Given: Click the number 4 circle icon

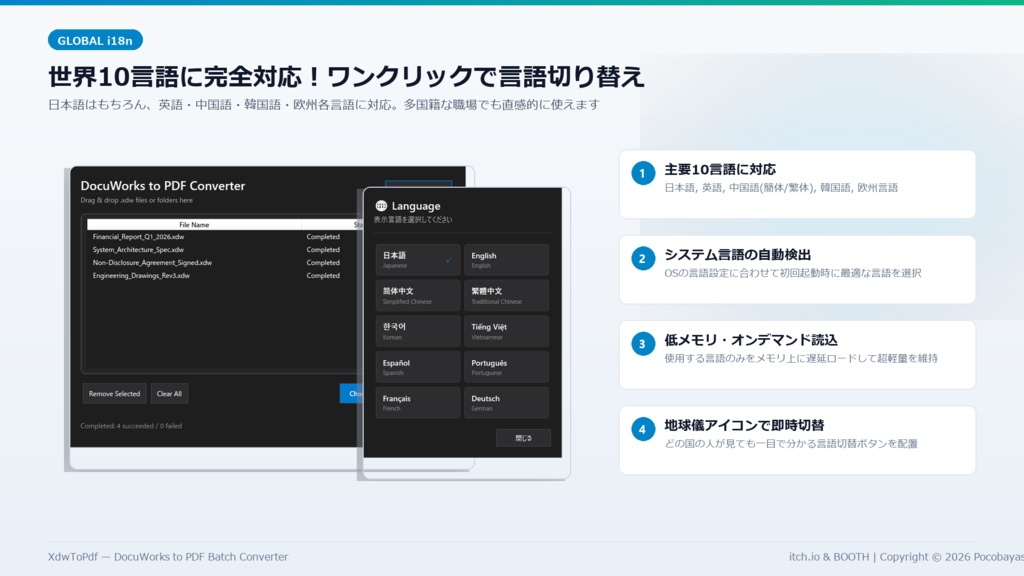Looking at the screenshot, I should [643, 429].
